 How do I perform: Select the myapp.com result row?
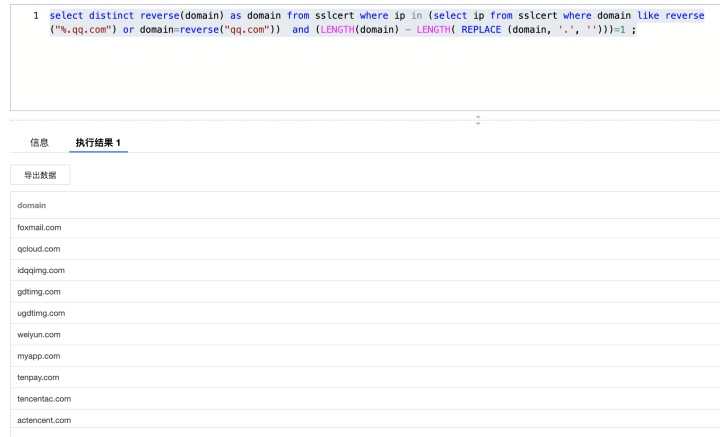365,356
